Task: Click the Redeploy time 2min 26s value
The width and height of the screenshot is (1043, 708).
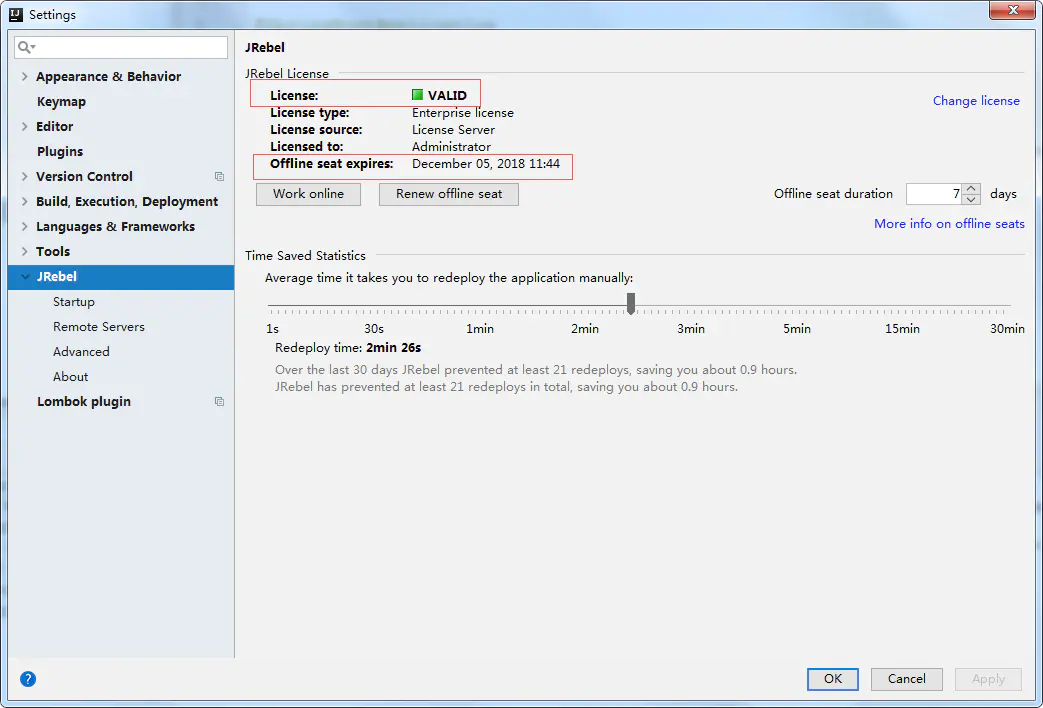Action: (x=393, y=347)
